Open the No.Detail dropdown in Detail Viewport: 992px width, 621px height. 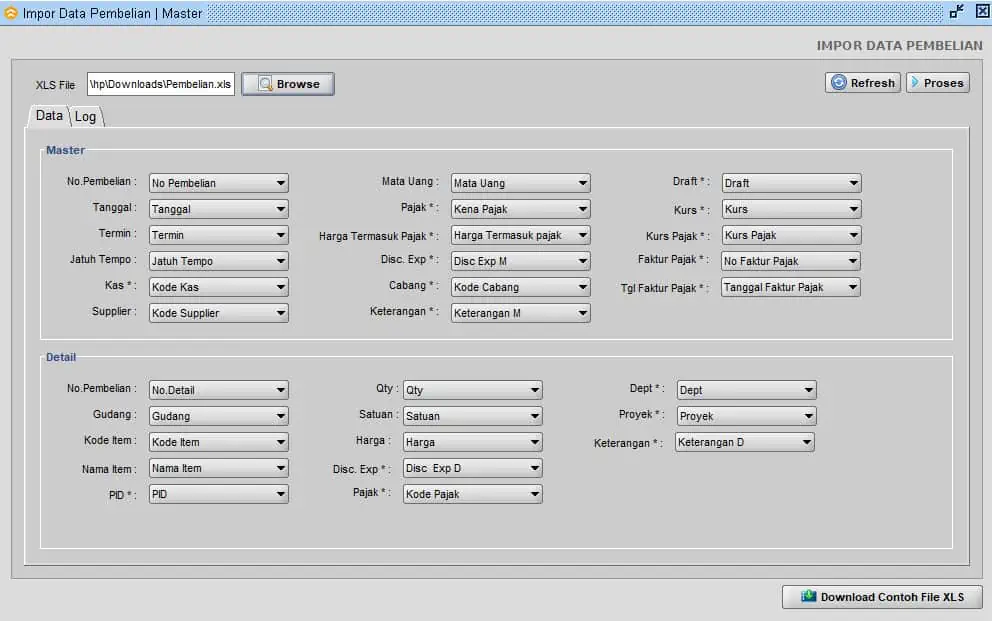219,390
